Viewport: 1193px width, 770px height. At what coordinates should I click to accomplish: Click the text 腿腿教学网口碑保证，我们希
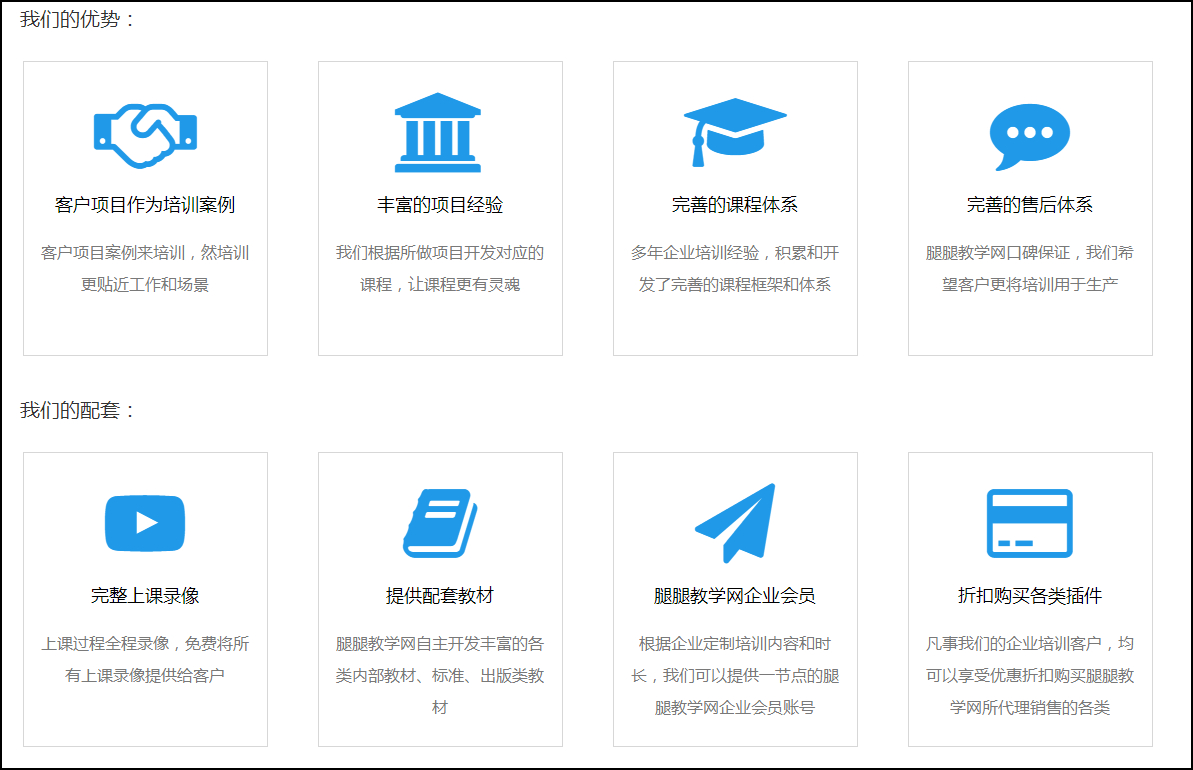point(1029,253)
